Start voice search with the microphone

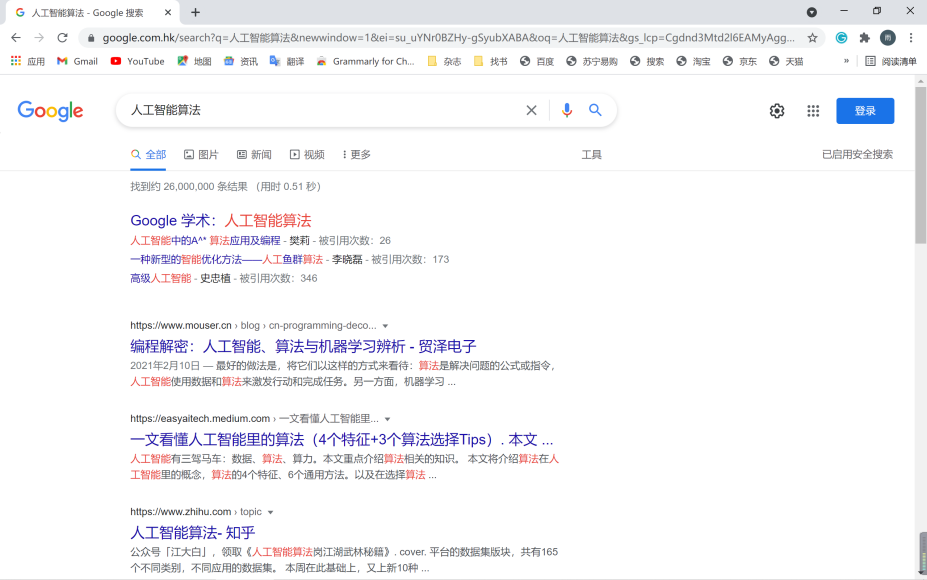pyautogui.click(x=567, y=110)
